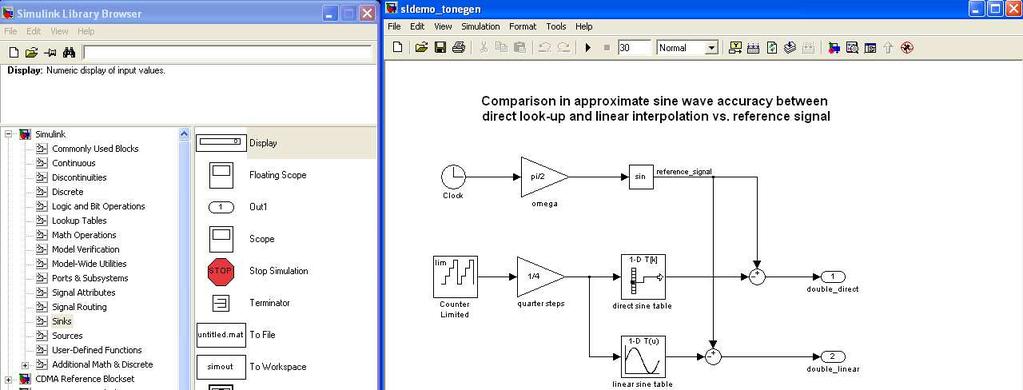Select the Terminator block in library

(x=221, y=303)
